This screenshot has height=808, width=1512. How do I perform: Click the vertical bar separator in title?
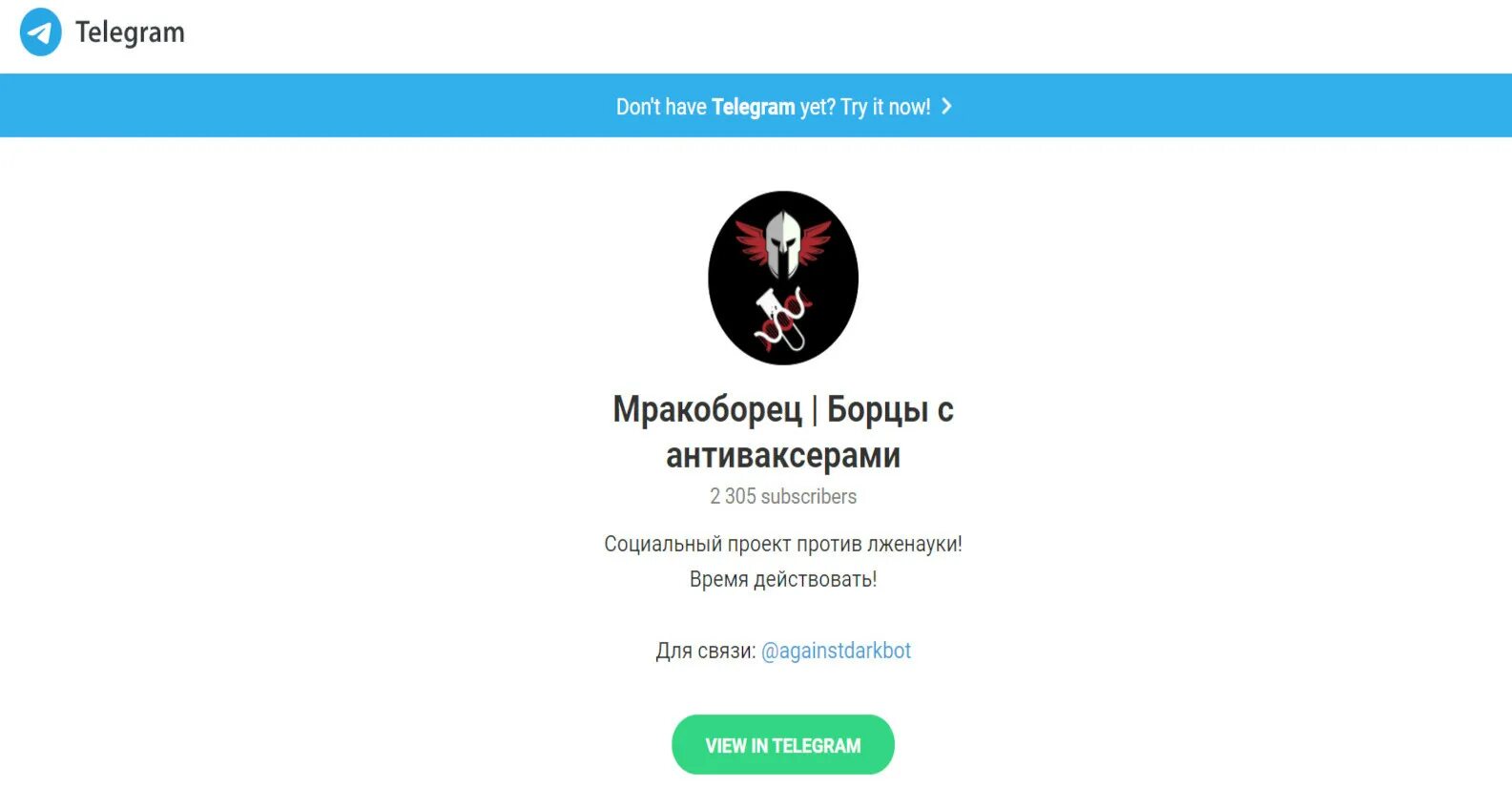[x=815, y=410]
